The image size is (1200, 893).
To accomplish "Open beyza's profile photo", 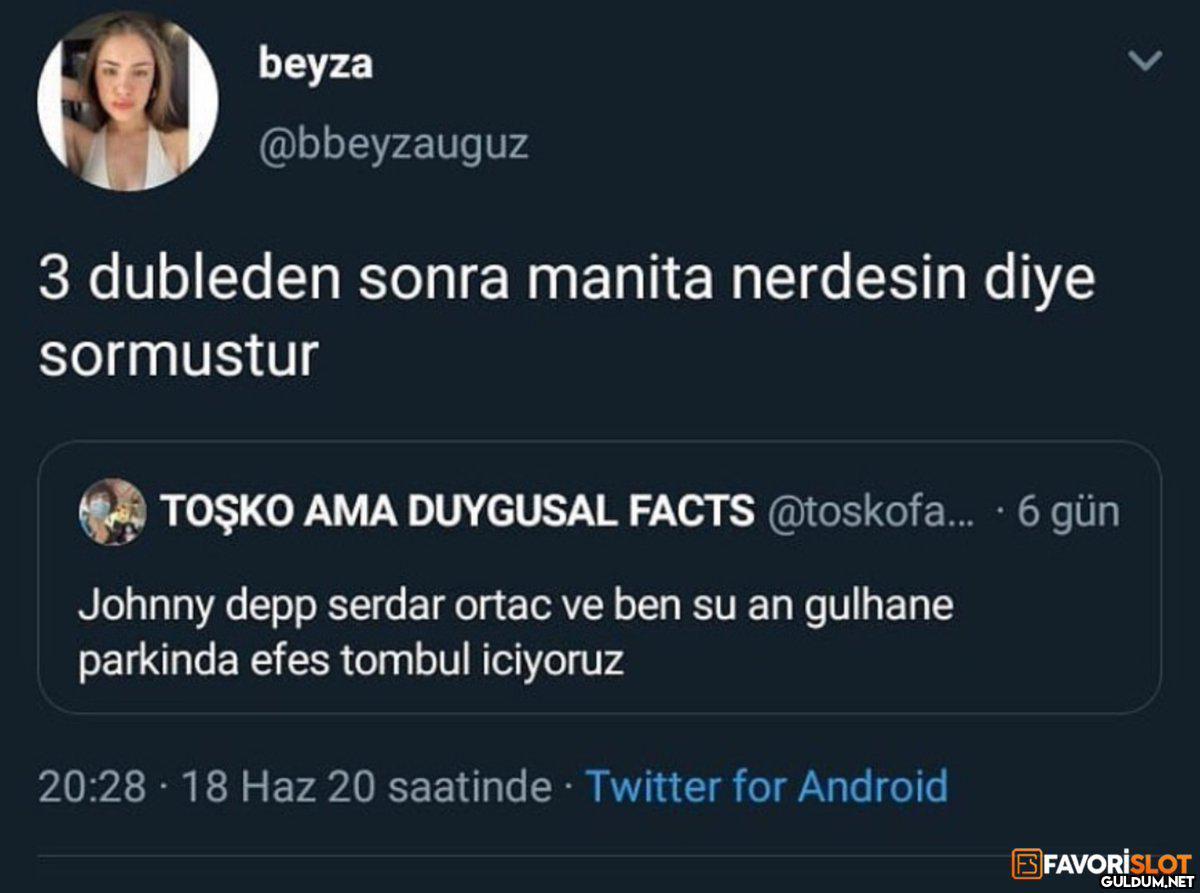I will pyautogui.click(x=127, y=100).
